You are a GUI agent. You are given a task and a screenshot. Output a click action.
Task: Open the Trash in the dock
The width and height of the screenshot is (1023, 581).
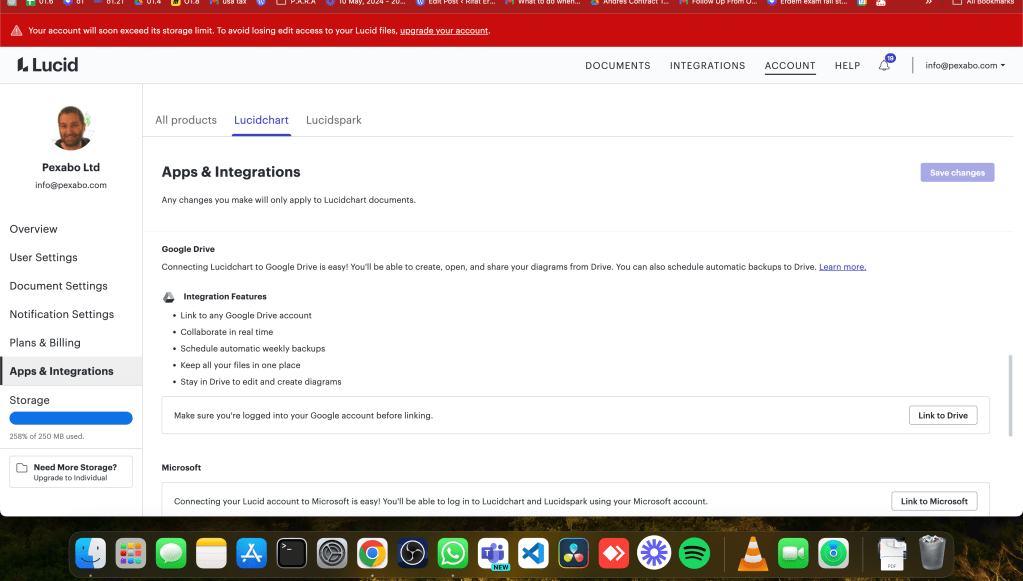(932, 552)
